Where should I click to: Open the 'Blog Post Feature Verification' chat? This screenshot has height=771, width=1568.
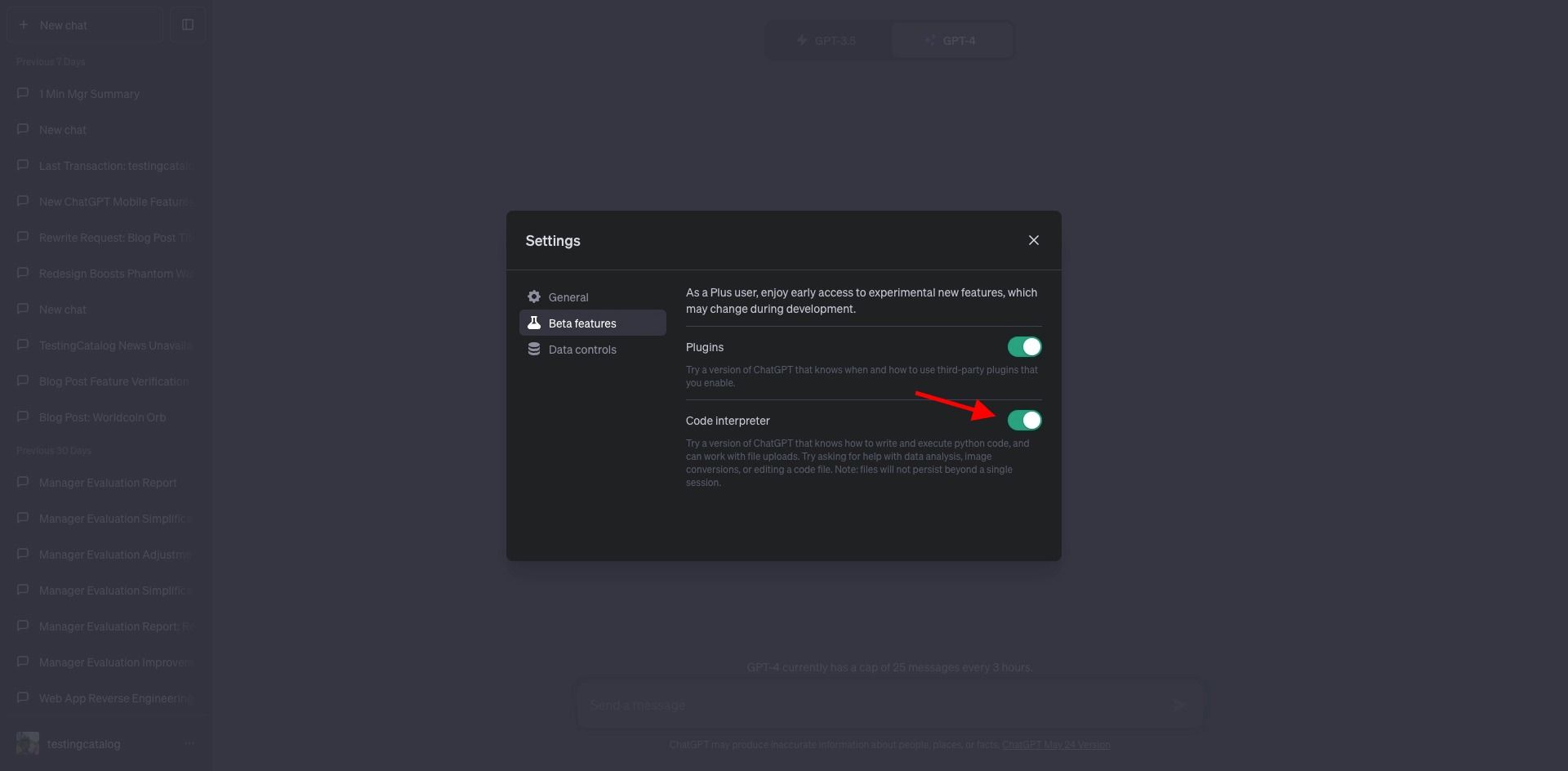[106, 381]
